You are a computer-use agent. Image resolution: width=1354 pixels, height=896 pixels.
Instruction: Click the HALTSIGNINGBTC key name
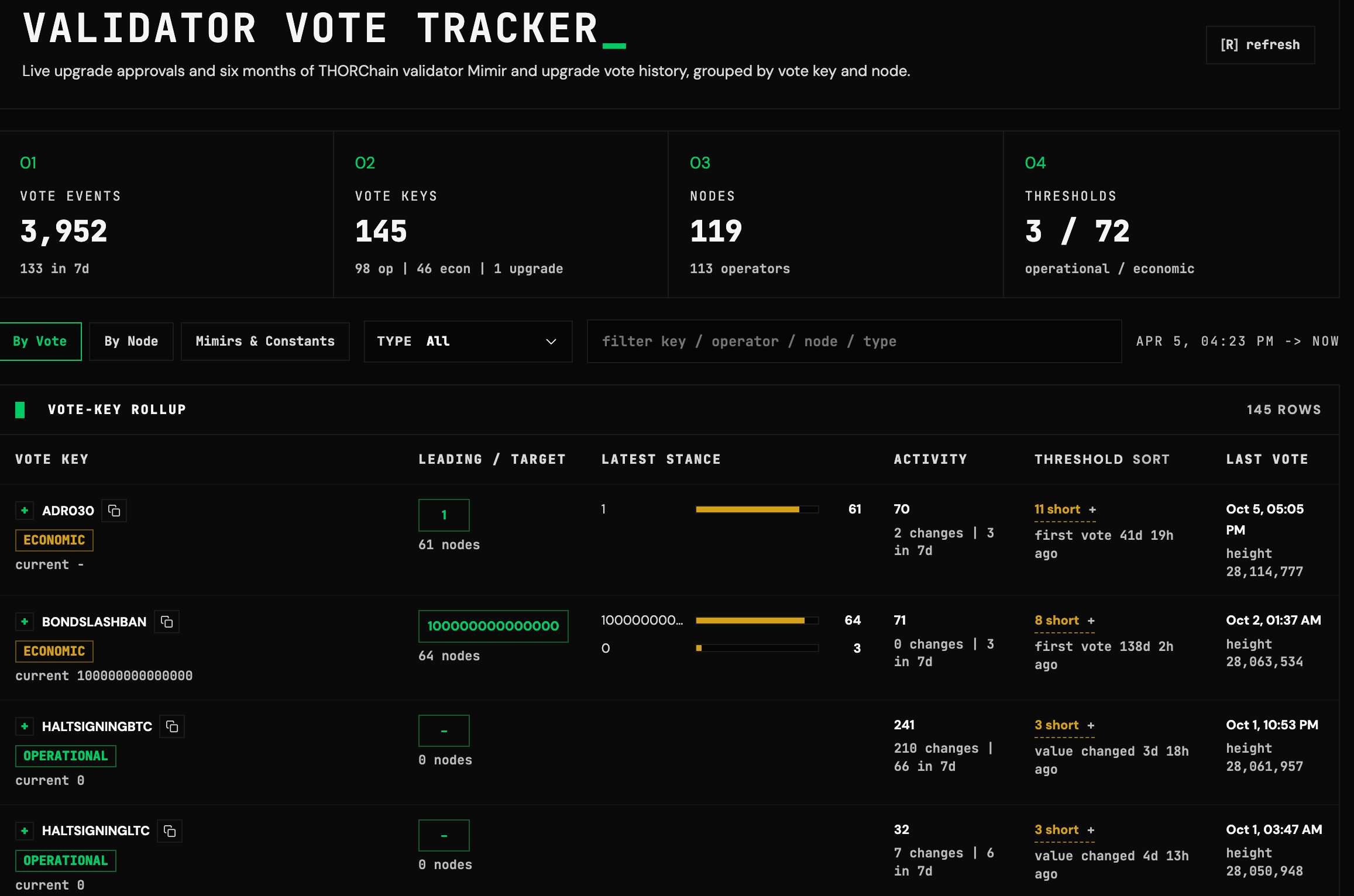click(97, 726)
